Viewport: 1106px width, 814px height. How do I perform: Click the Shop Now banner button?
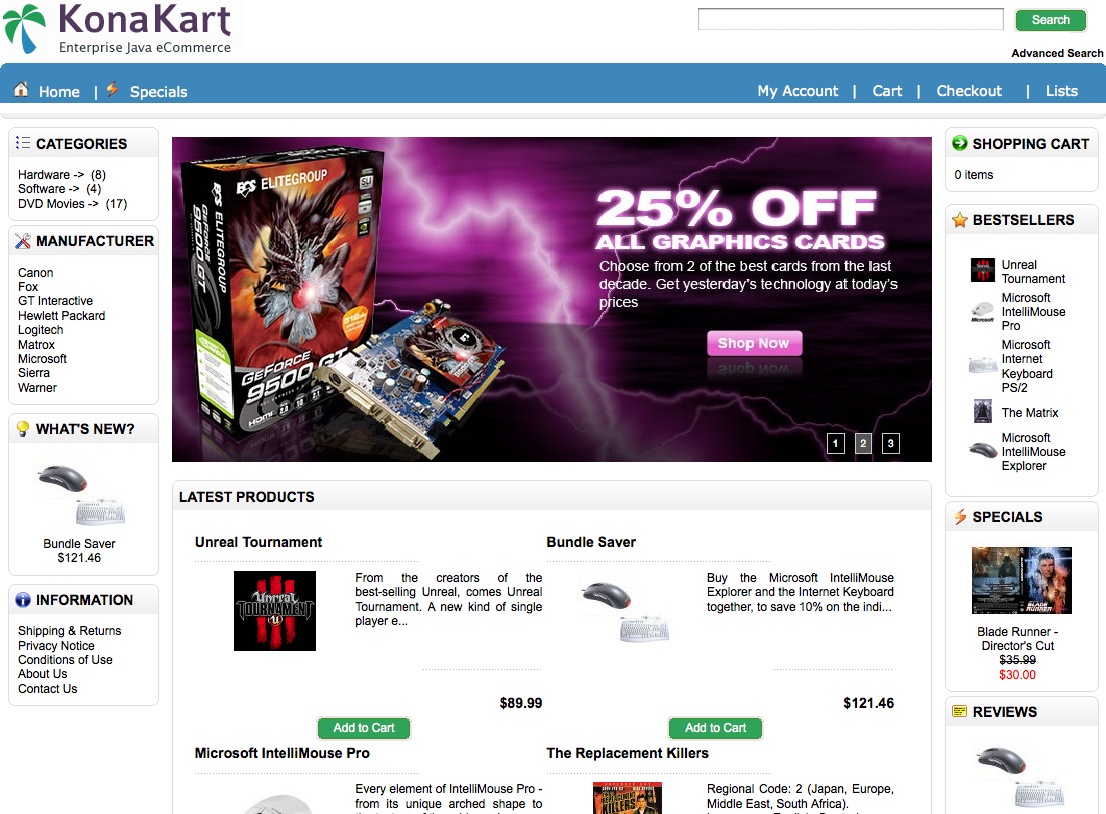click(754, 343)
